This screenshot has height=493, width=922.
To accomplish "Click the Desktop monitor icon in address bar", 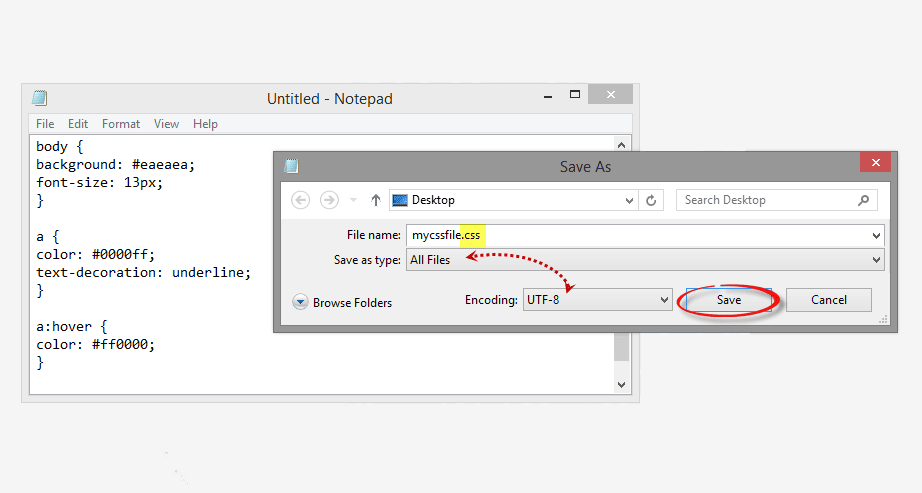I will point(400,200).
